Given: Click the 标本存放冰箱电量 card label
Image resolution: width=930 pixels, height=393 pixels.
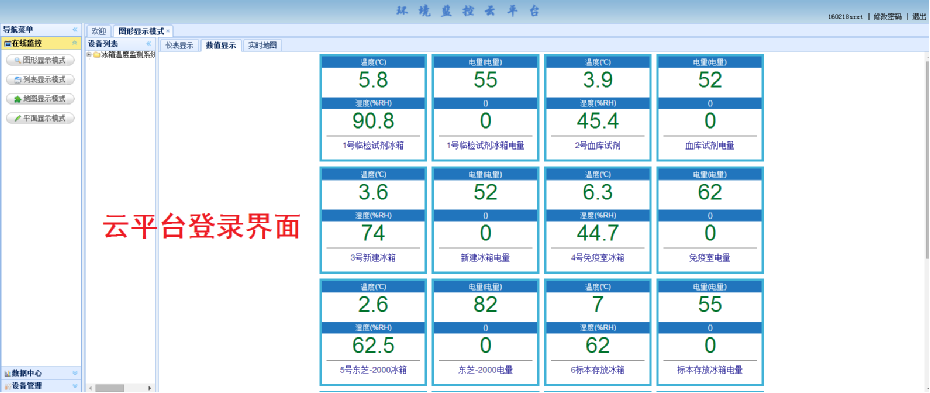Looking at the screenshot, I should click(x=710, y=370).
